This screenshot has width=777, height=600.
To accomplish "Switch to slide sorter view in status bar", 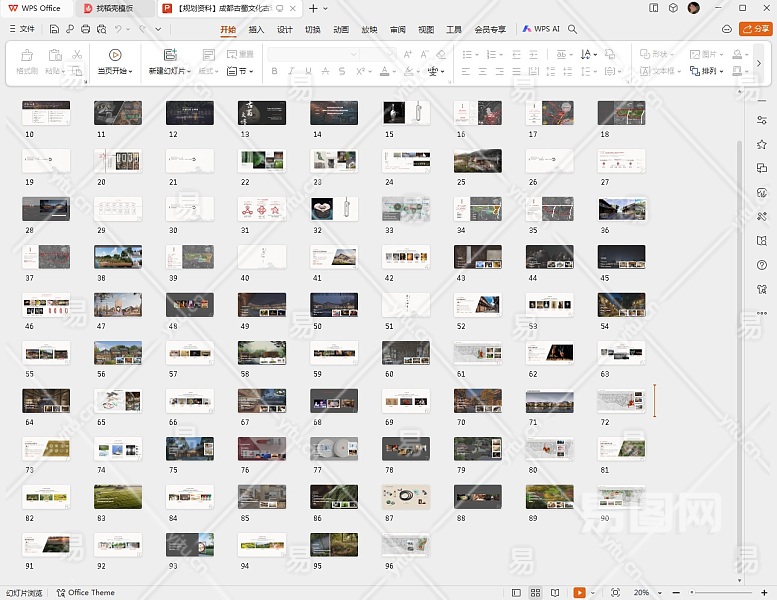I will coord(535,593).
